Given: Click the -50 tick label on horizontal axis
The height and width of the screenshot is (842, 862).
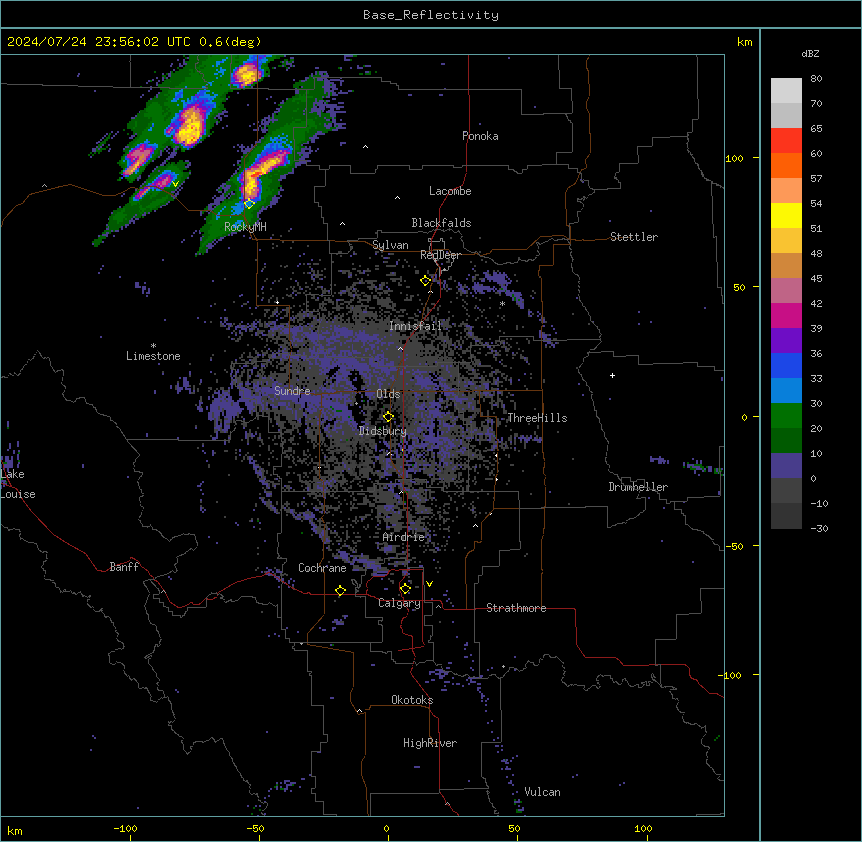Looking at the screenshot, I should click(x=255, y=829).
